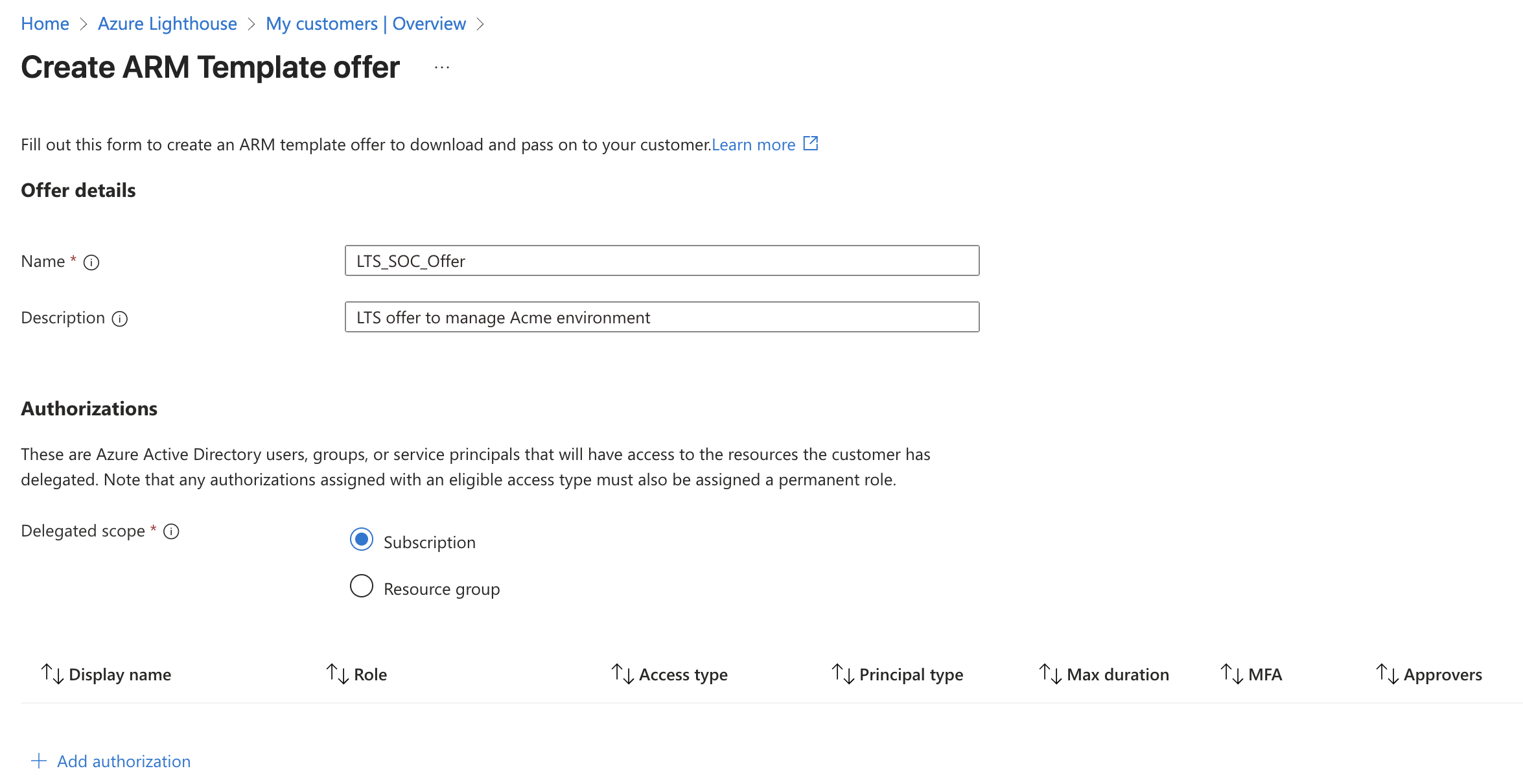Click the Name field info icon

(x=91, y=262)
